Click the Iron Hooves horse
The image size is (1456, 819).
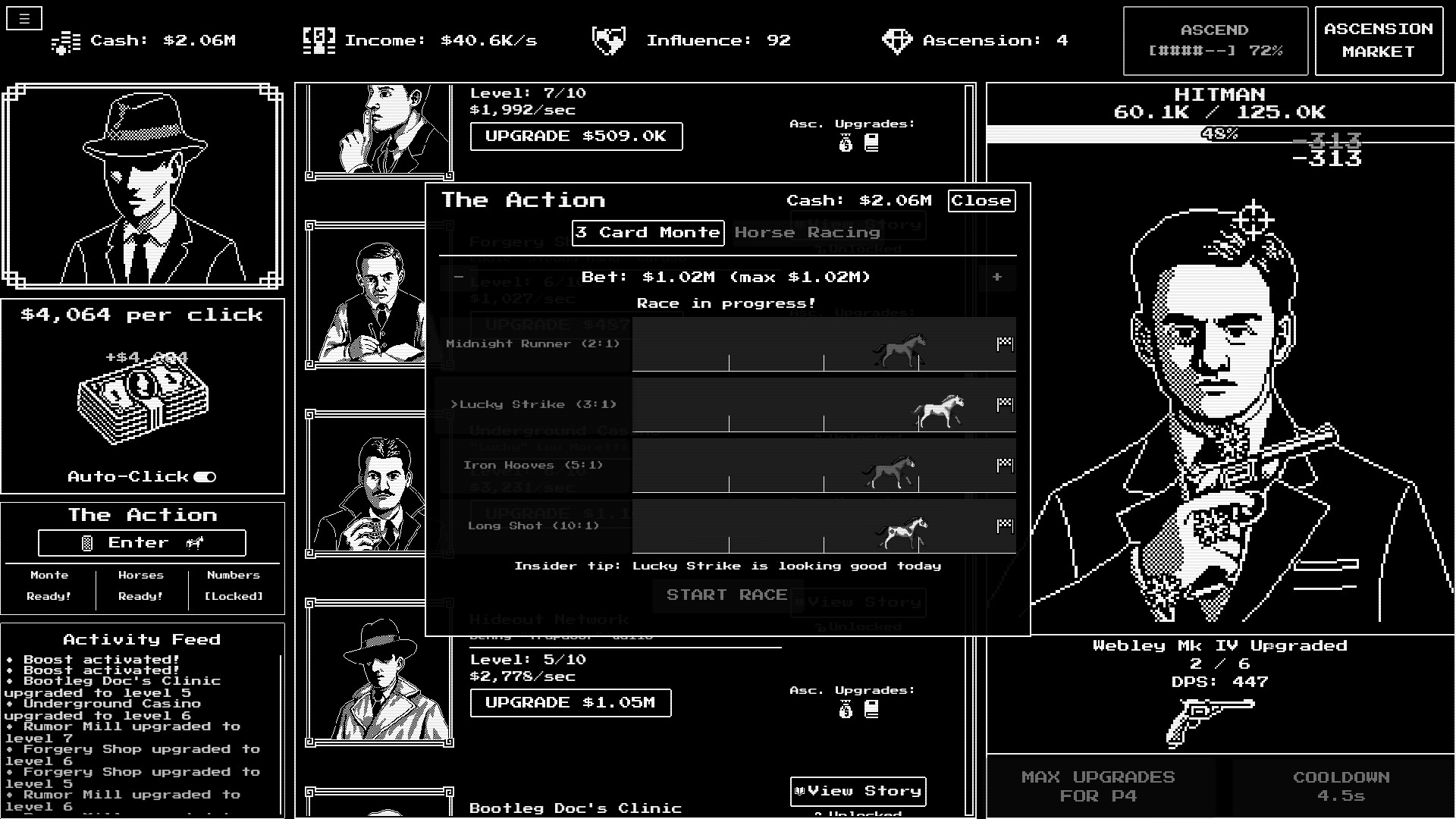click(x=890, y=472)
